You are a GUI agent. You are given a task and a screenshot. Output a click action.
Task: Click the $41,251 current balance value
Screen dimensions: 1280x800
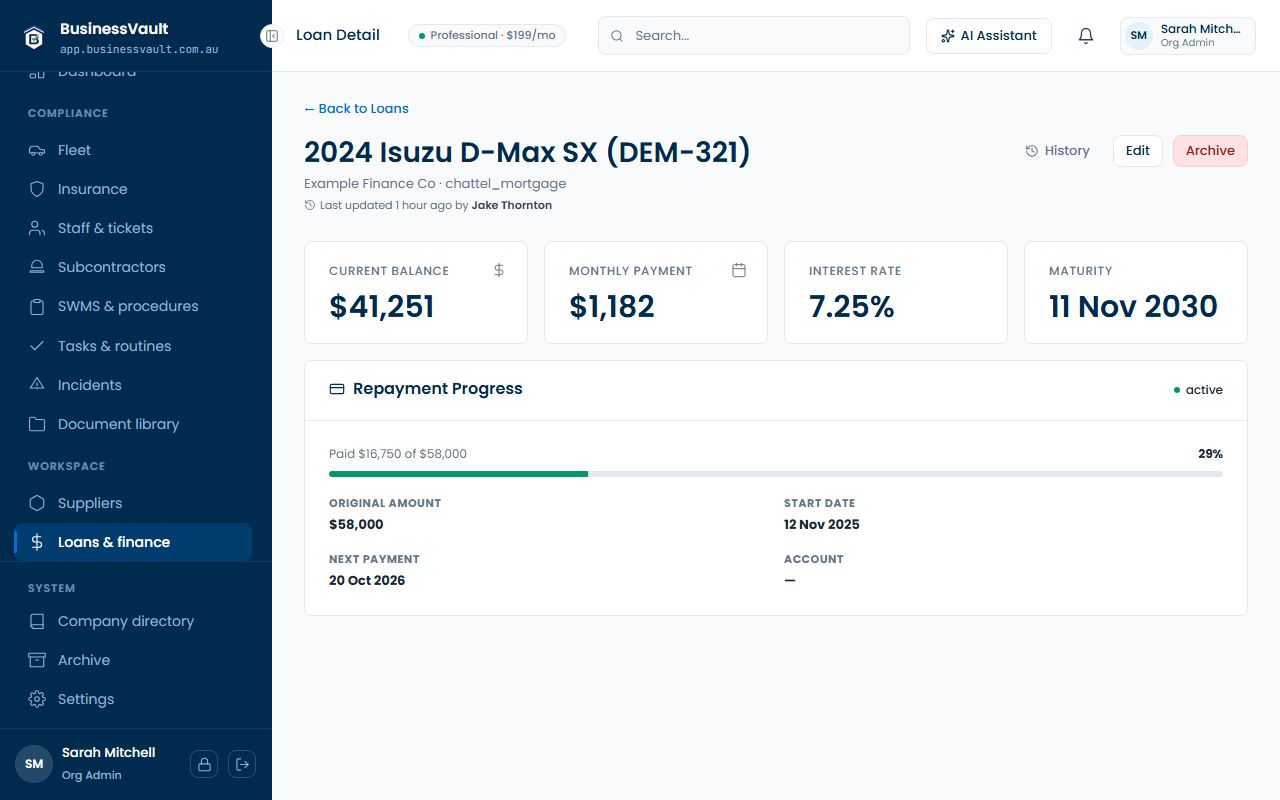click(382, 306)
